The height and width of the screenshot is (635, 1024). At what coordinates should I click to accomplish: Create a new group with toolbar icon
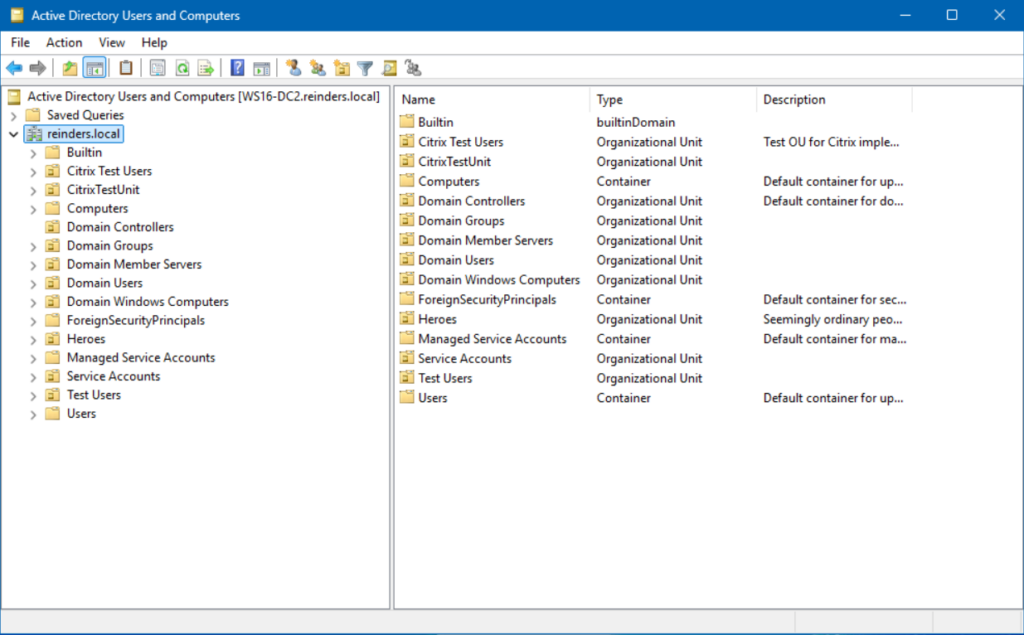point(317,68)
